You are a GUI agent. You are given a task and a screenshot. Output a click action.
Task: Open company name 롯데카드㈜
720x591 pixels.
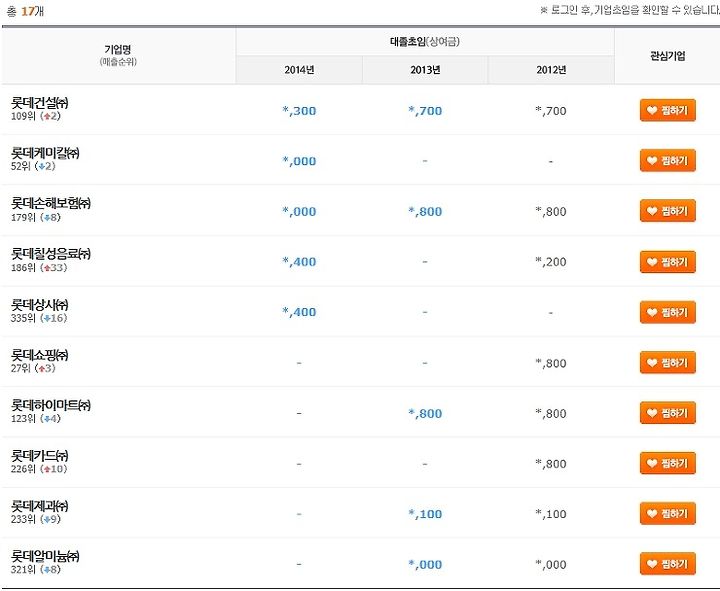[40, 456]
